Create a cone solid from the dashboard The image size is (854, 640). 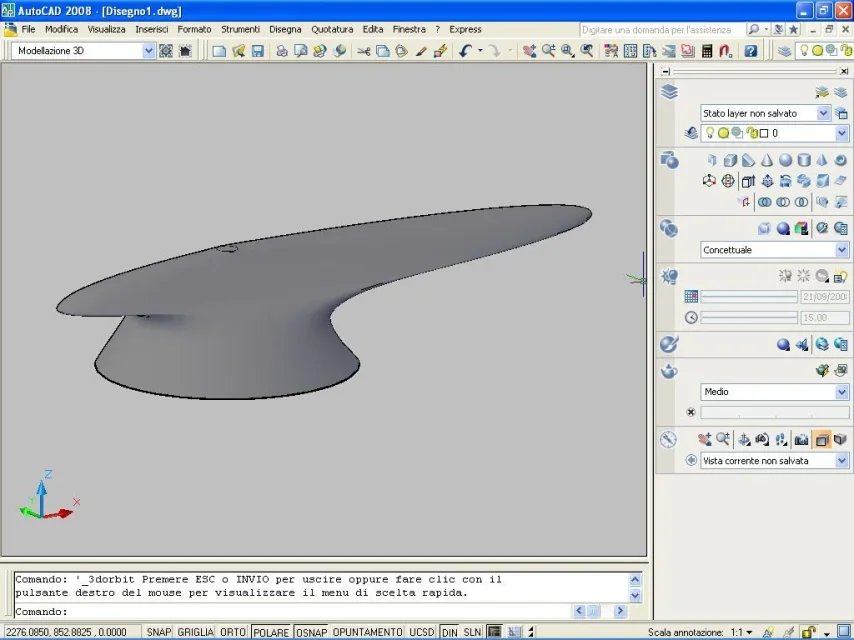[767, 160]
